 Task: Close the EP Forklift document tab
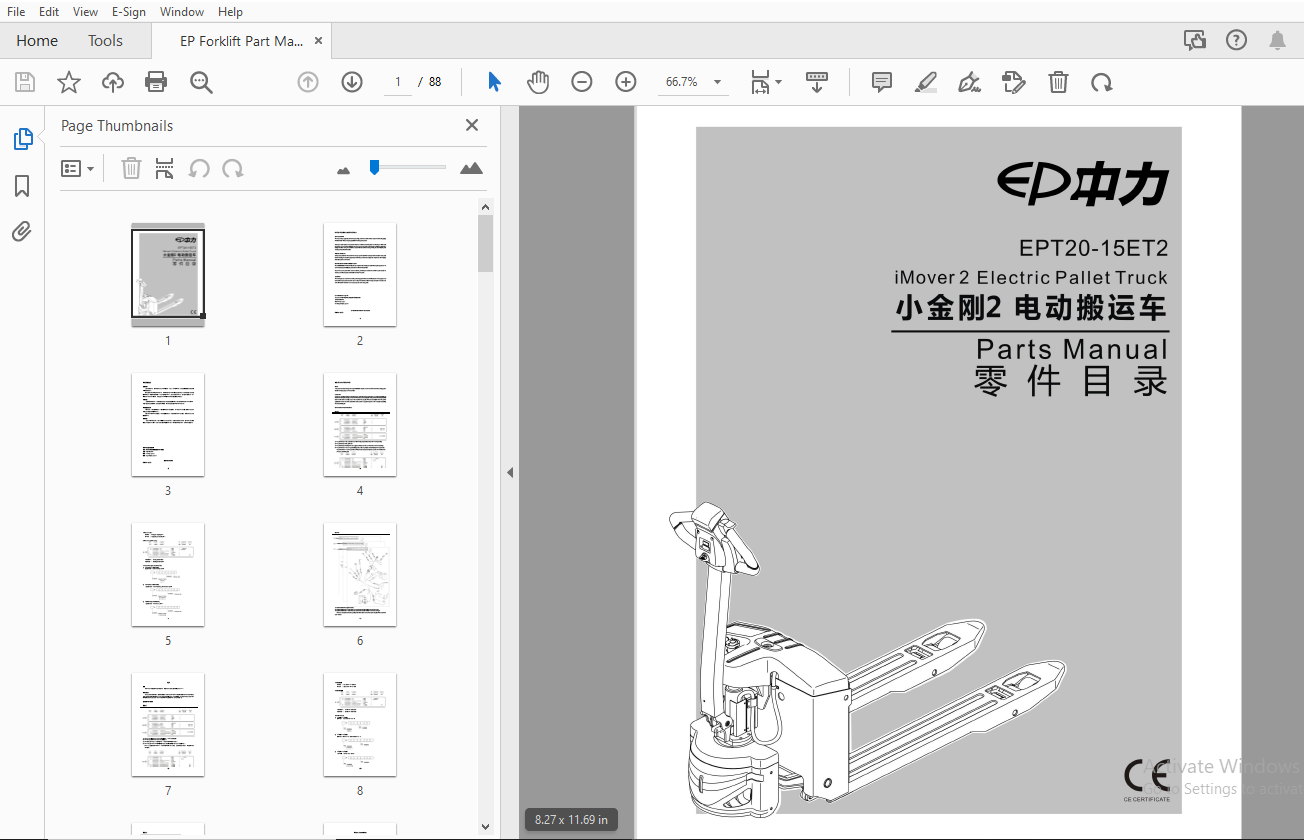click(319, 41)
